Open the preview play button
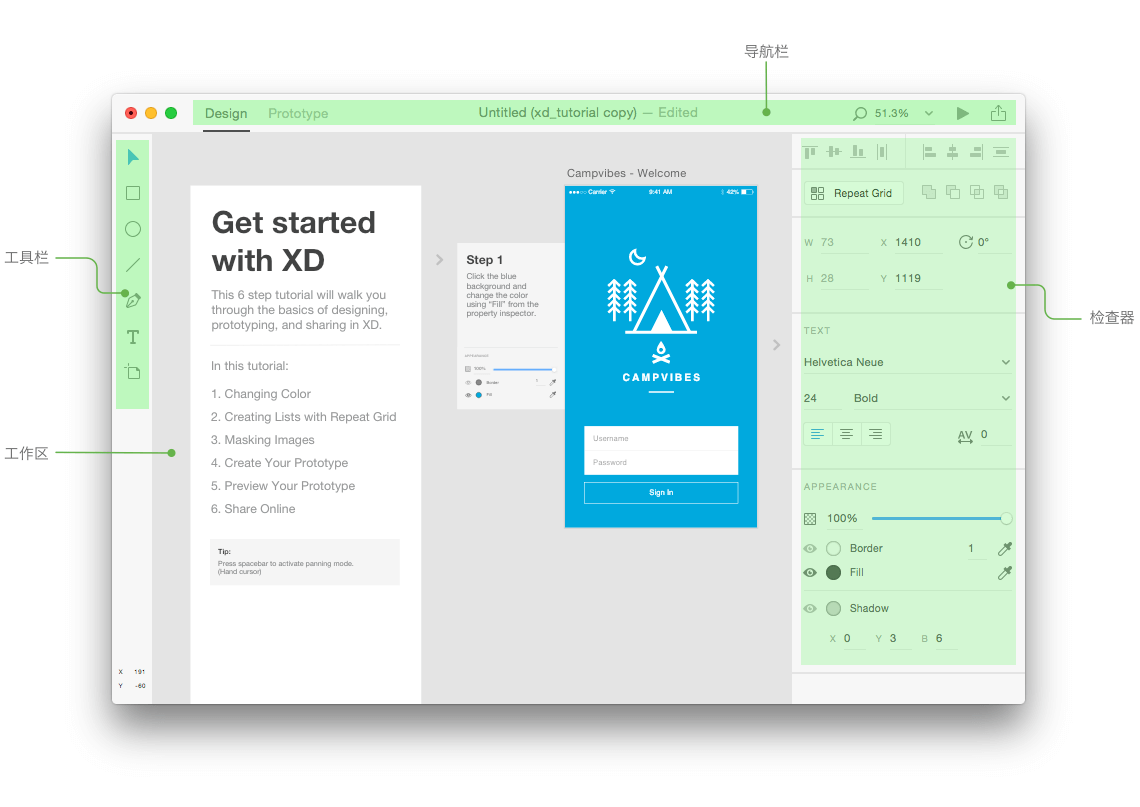 (x=963, y=112)
